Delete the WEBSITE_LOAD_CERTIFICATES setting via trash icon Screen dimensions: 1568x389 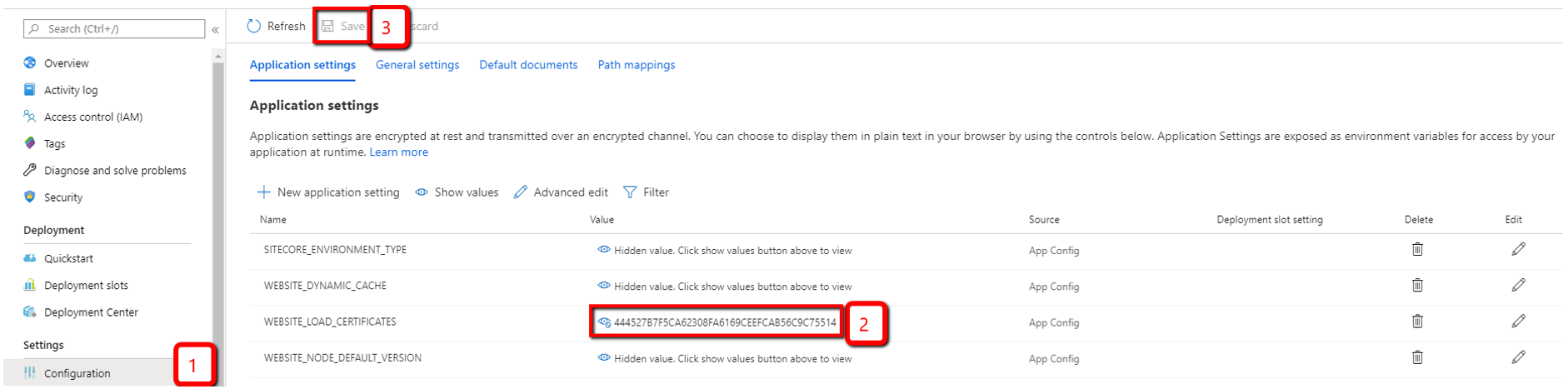(1417, 322)
